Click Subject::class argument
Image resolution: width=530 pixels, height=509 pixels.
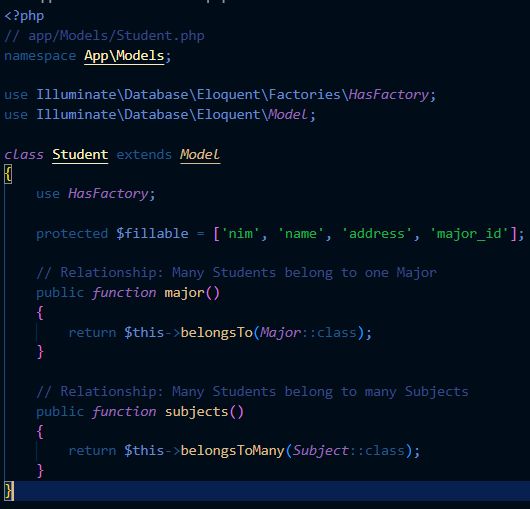(x=348, y=451)
